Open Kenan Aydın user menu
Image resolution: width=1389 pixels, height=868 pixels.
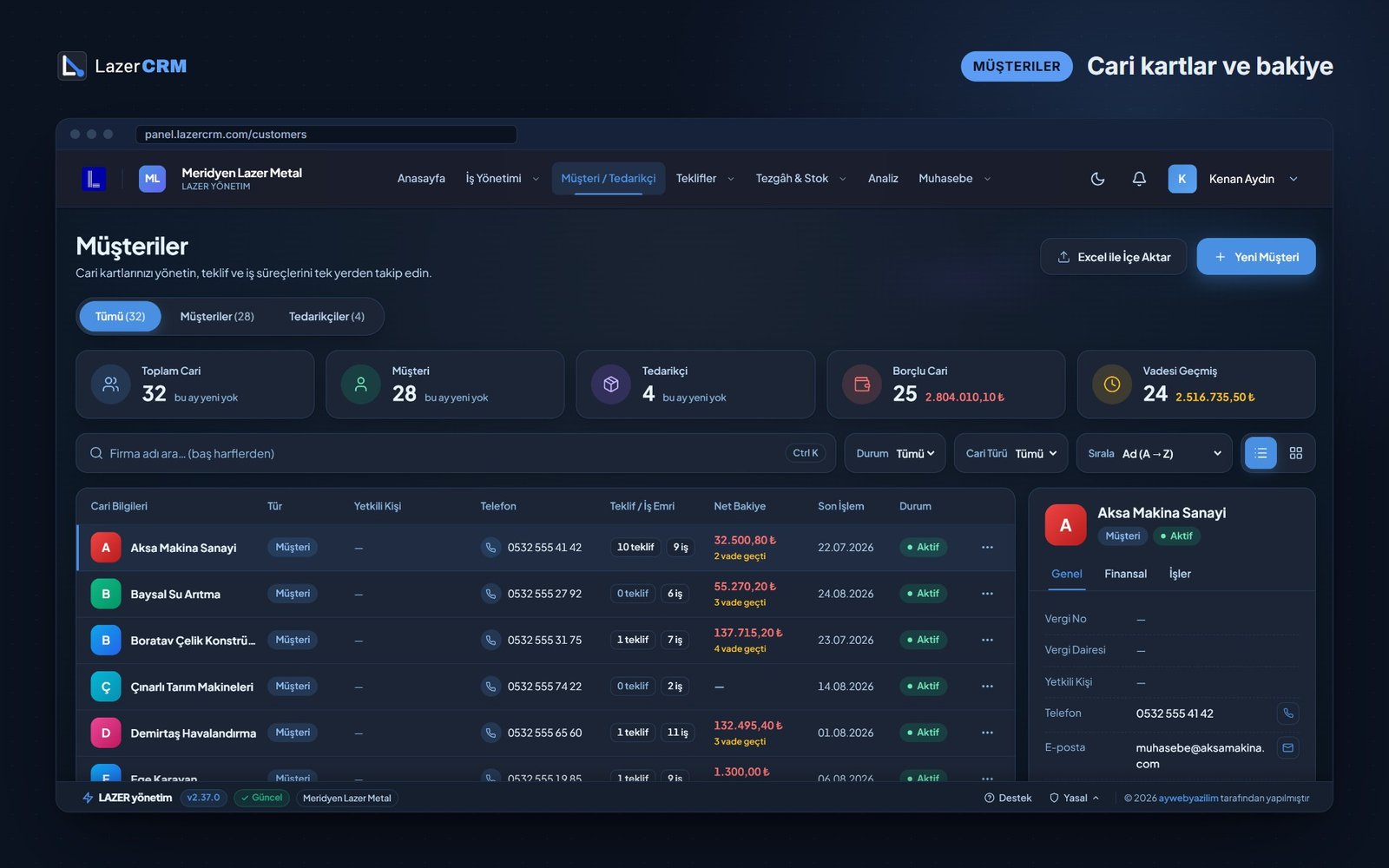click(1234, 179)
